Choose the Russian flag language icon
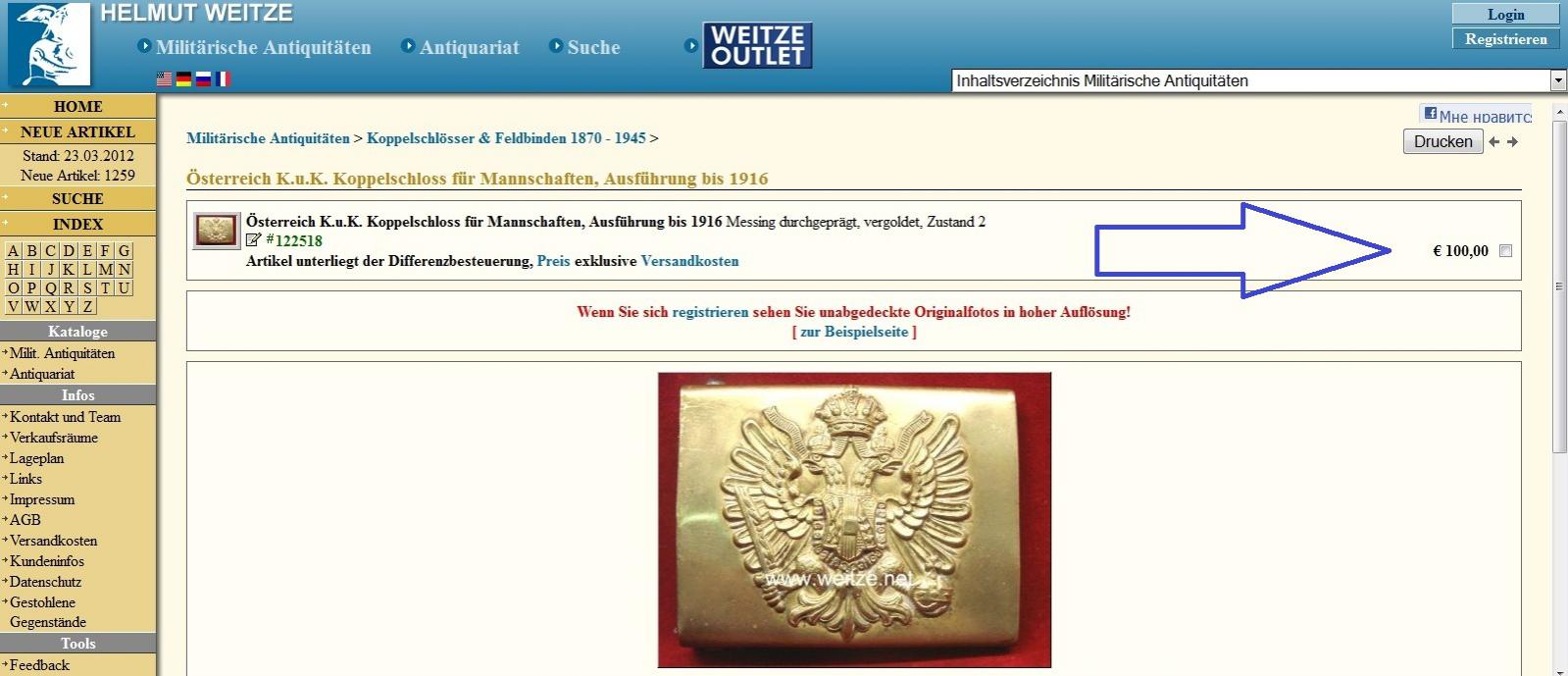 (203, 79)
